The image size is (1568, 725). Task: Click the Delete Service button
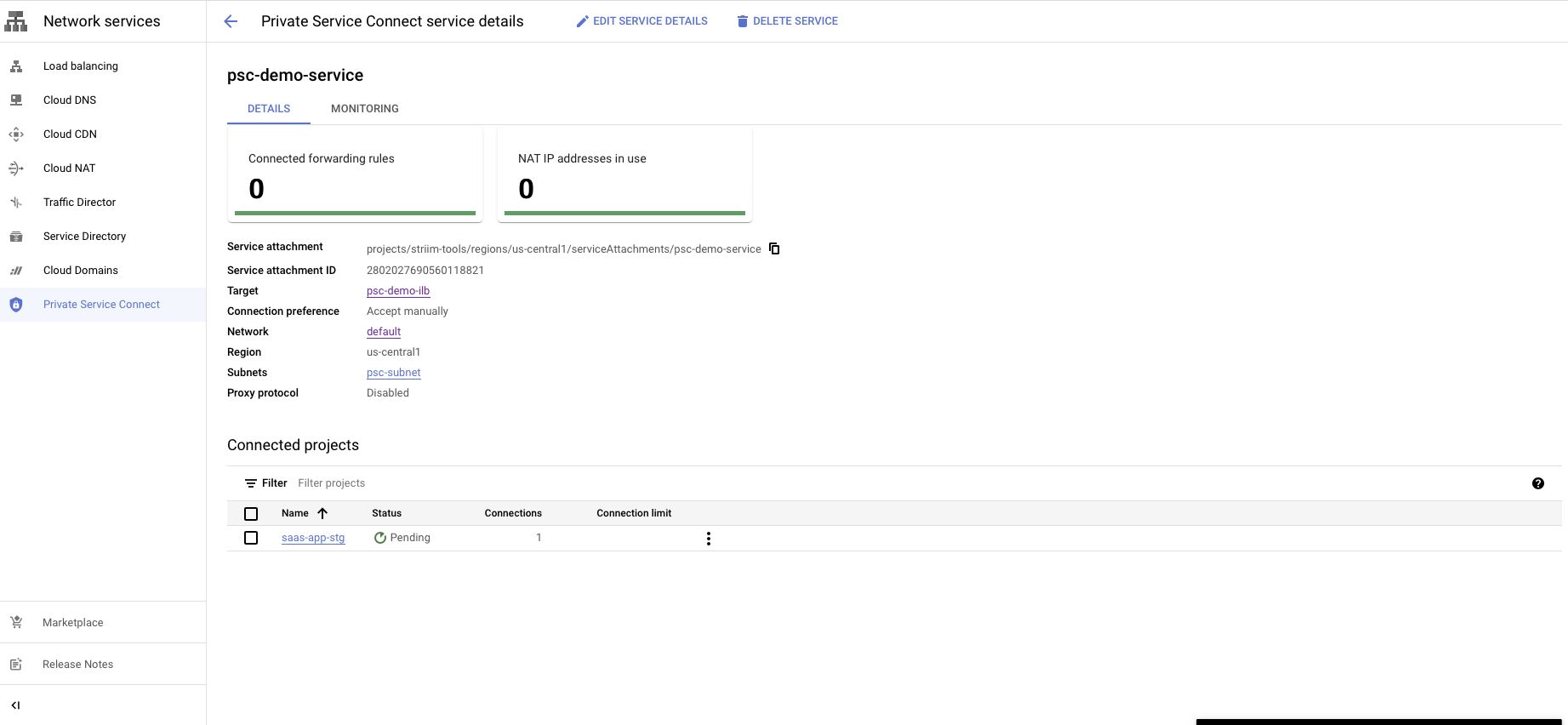coord(787,21)
